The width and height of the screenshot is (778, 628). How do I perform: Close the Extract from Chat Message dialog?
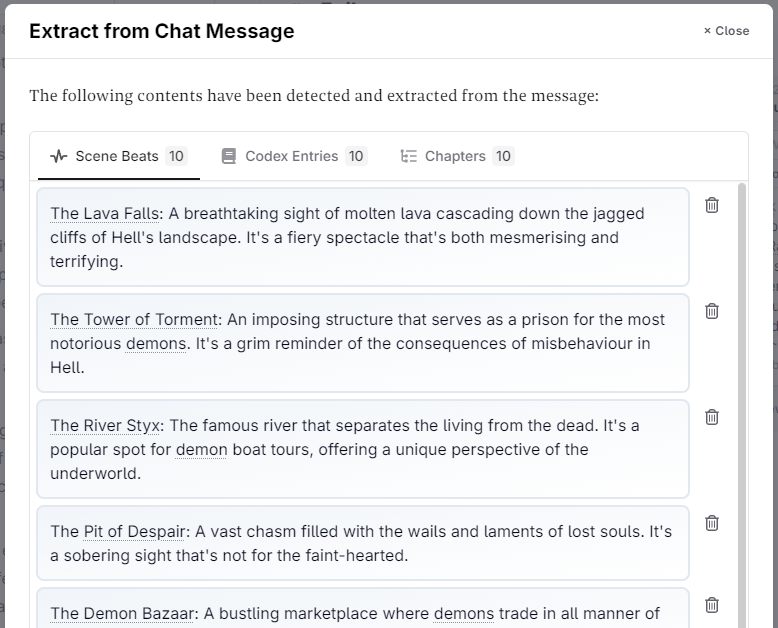pos(726,31)
